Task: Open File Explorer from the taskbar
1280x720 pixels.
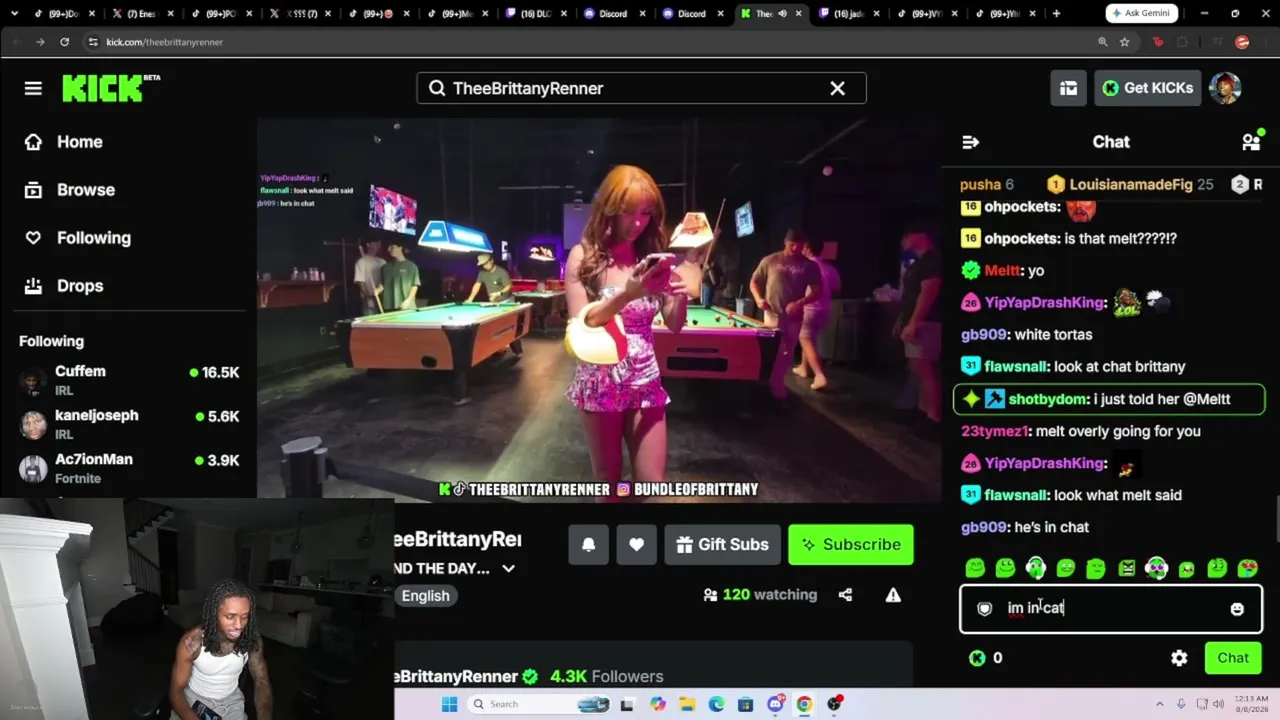Action: 687,704
